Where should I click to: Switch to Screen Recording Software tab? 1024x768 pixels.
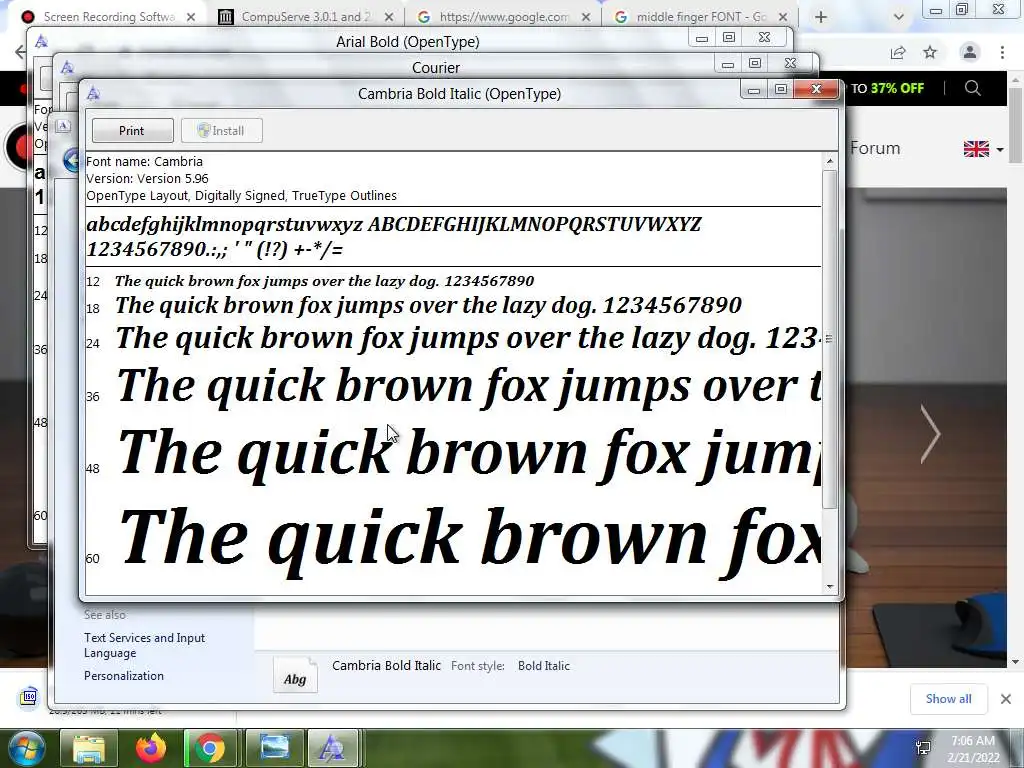point(108,17)
